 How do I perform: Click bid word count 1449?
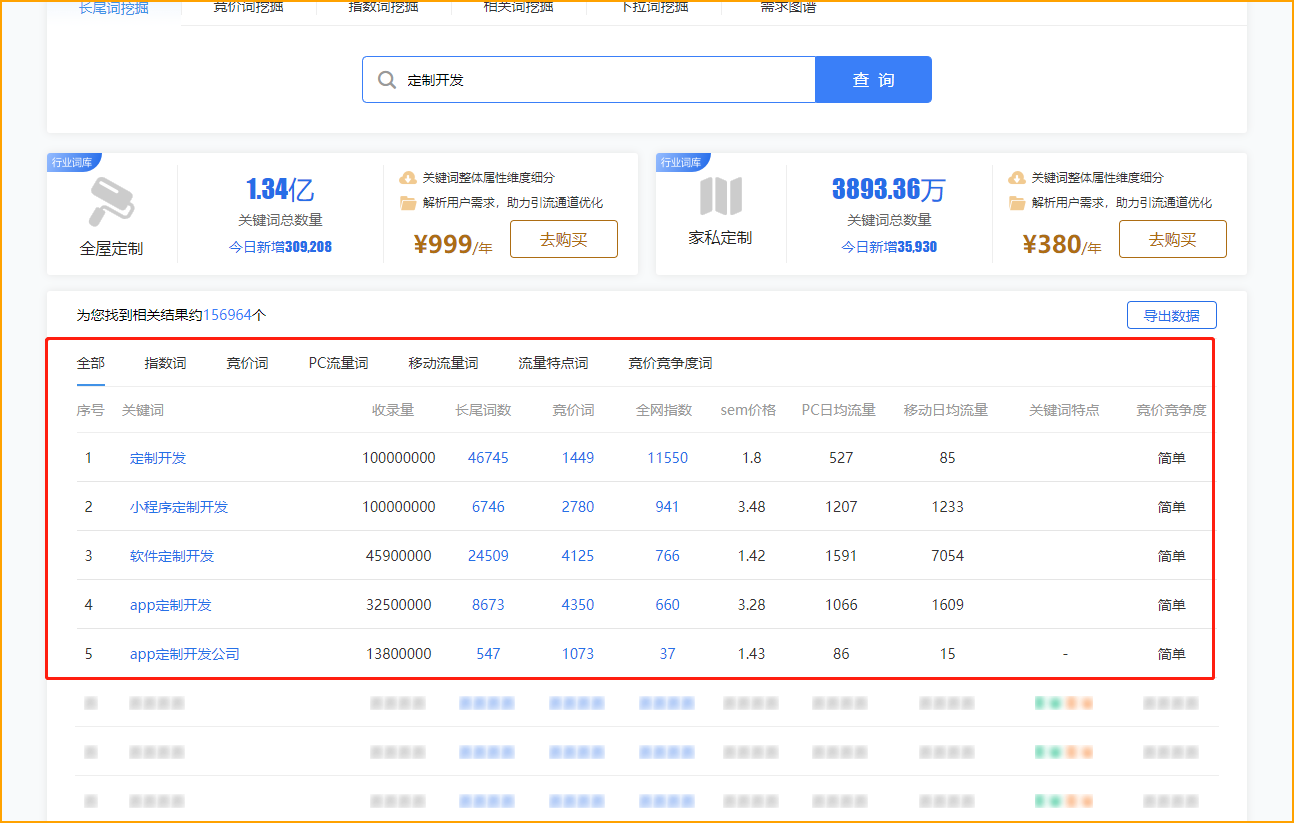click(x=578, y=458)
